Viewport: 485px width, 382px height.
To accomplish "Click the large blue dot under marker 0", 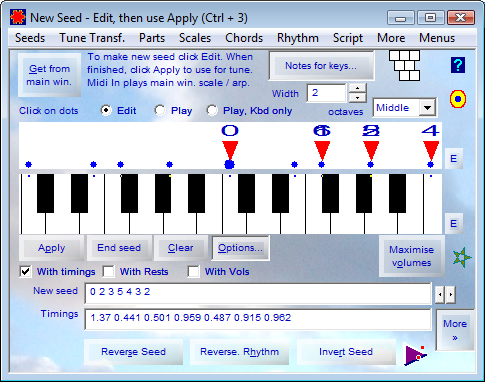I will [x=229, y=164].
